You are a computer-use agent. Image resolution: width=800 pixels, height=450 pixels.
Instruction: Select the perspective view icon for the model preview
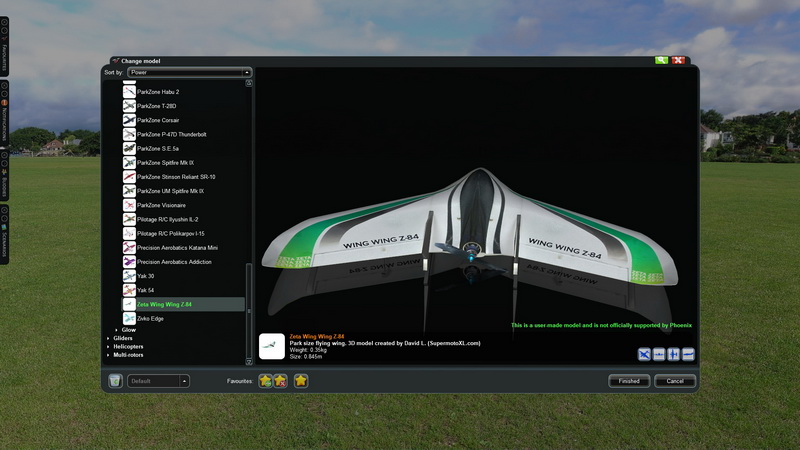pos(644,354)
